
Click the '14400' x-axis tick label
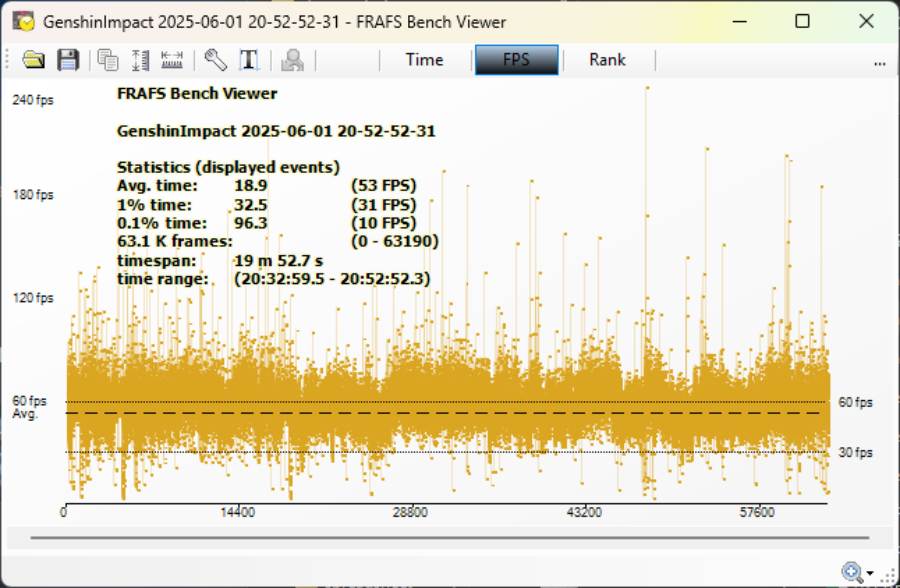tap(238, 512)
